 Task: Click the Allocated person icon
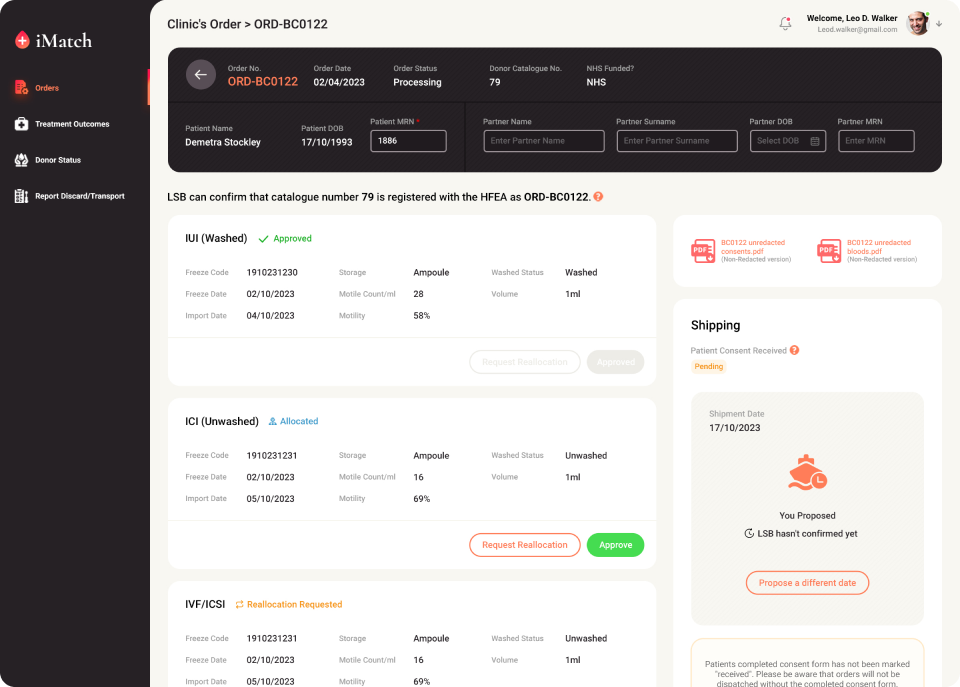click(x=272, y=421)
